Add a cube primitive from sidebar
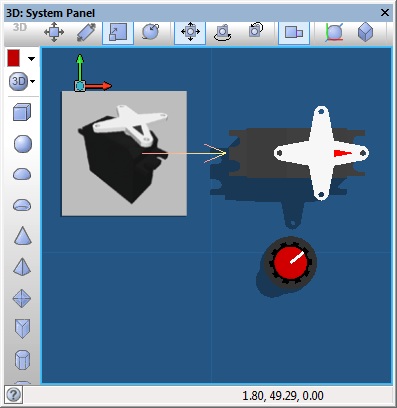The width and height of the screenshot is (397, 408). 22,112
